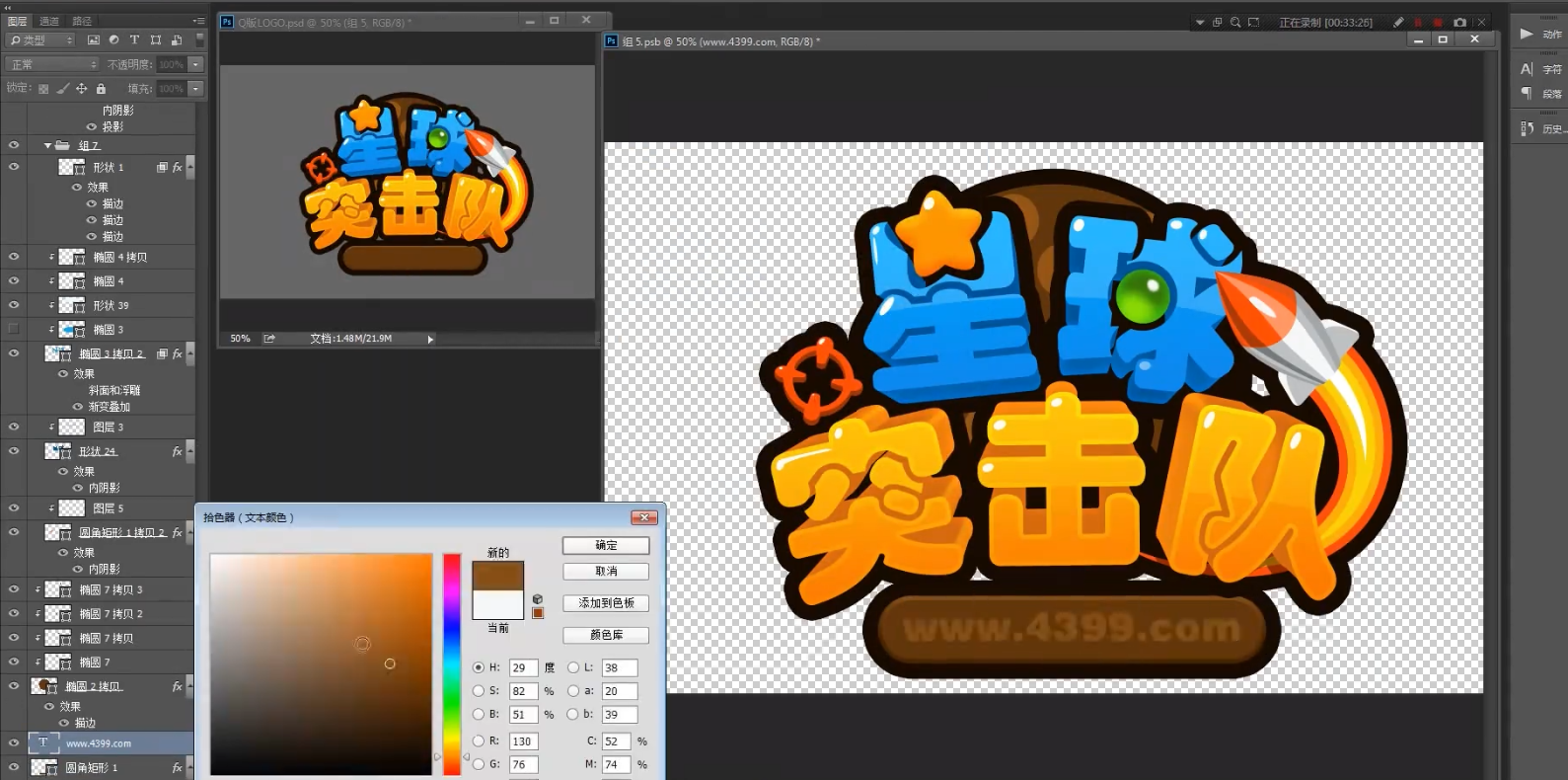
Task: Activate the 组 5.psb document window title
Action: tap(720, 41)
